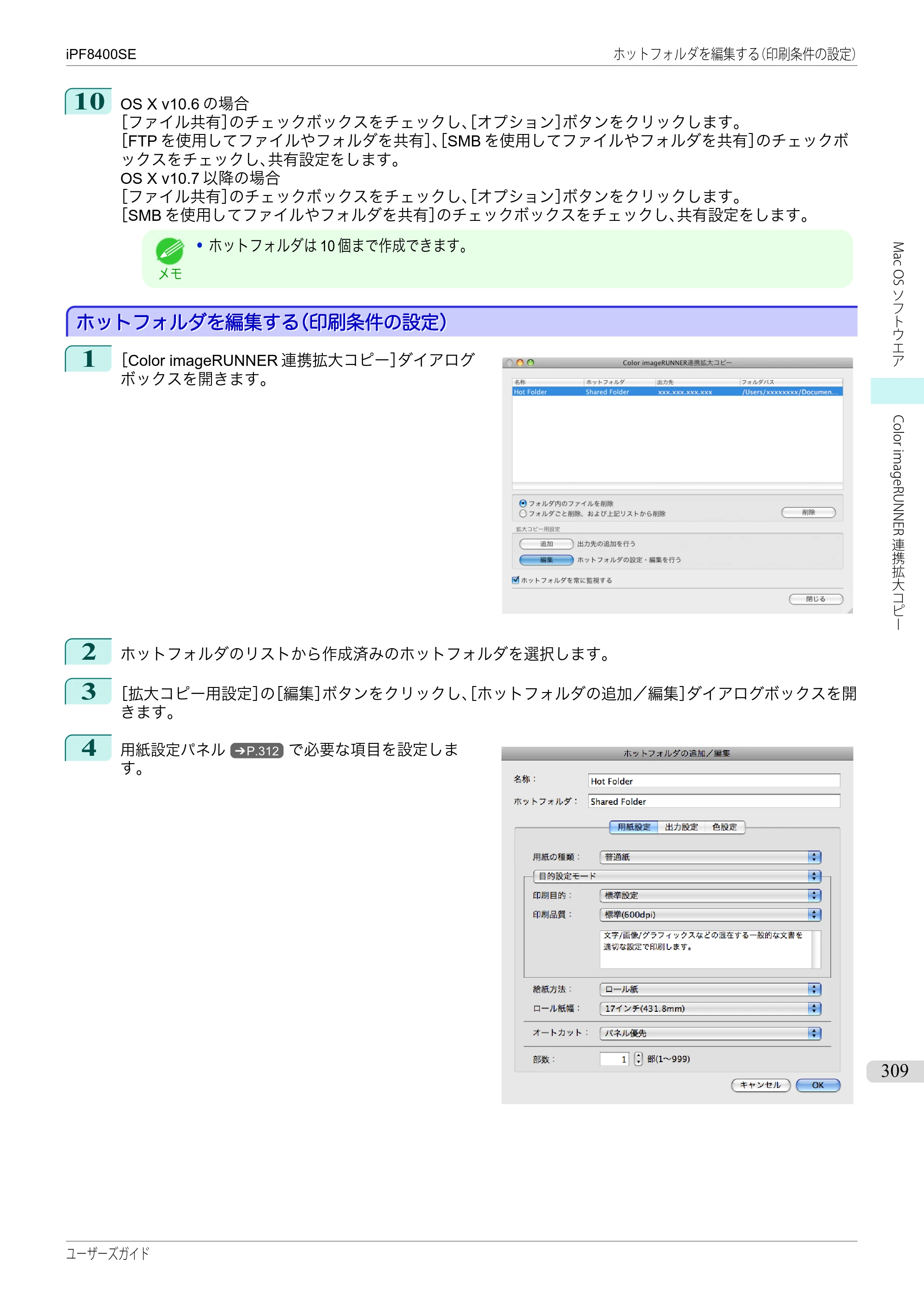Viewport: 924px width, 1307px height.
Task: Click the '/Users/xxxxxxxx/Documen...' folder path cell
Action: 790,392
